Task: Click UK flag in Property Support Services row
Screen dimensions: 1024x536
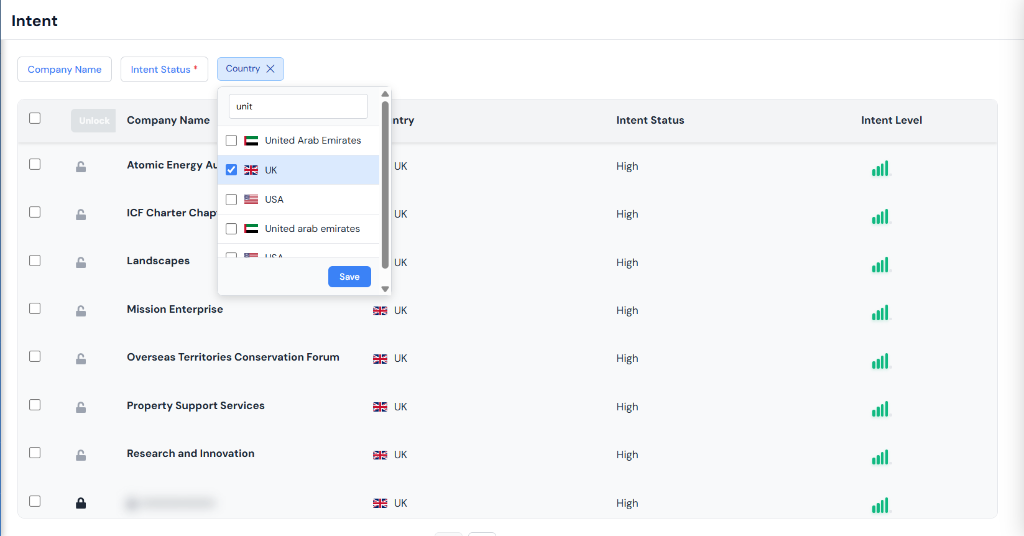Action: [x=380, y=407]
